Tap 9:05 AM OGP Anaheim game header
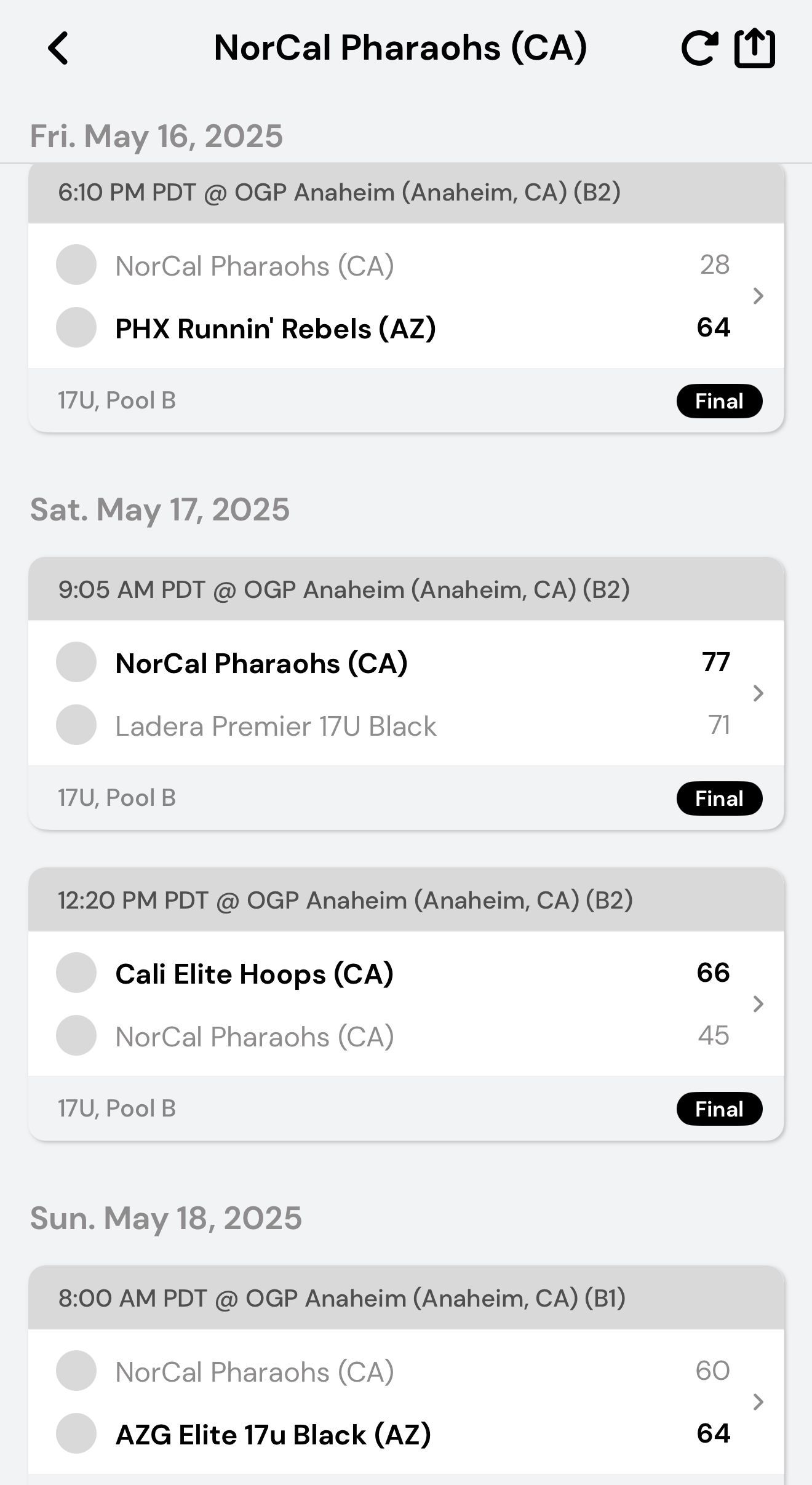Viewport: 812px width, 1485px height. [x=344, y=589]
